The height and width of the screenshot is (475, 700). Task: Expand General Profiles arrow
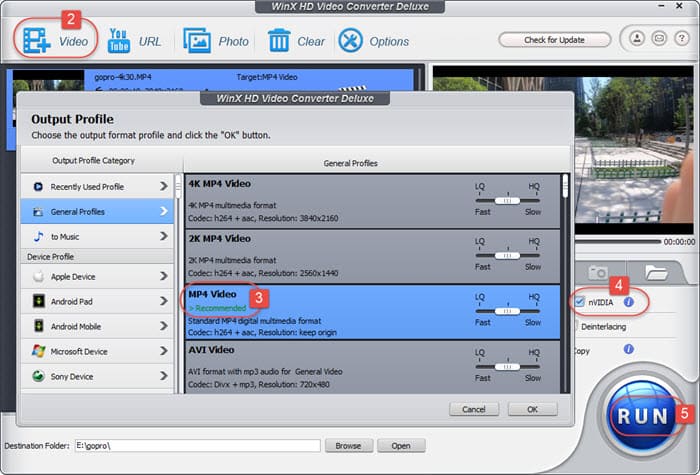coord(164,211)
